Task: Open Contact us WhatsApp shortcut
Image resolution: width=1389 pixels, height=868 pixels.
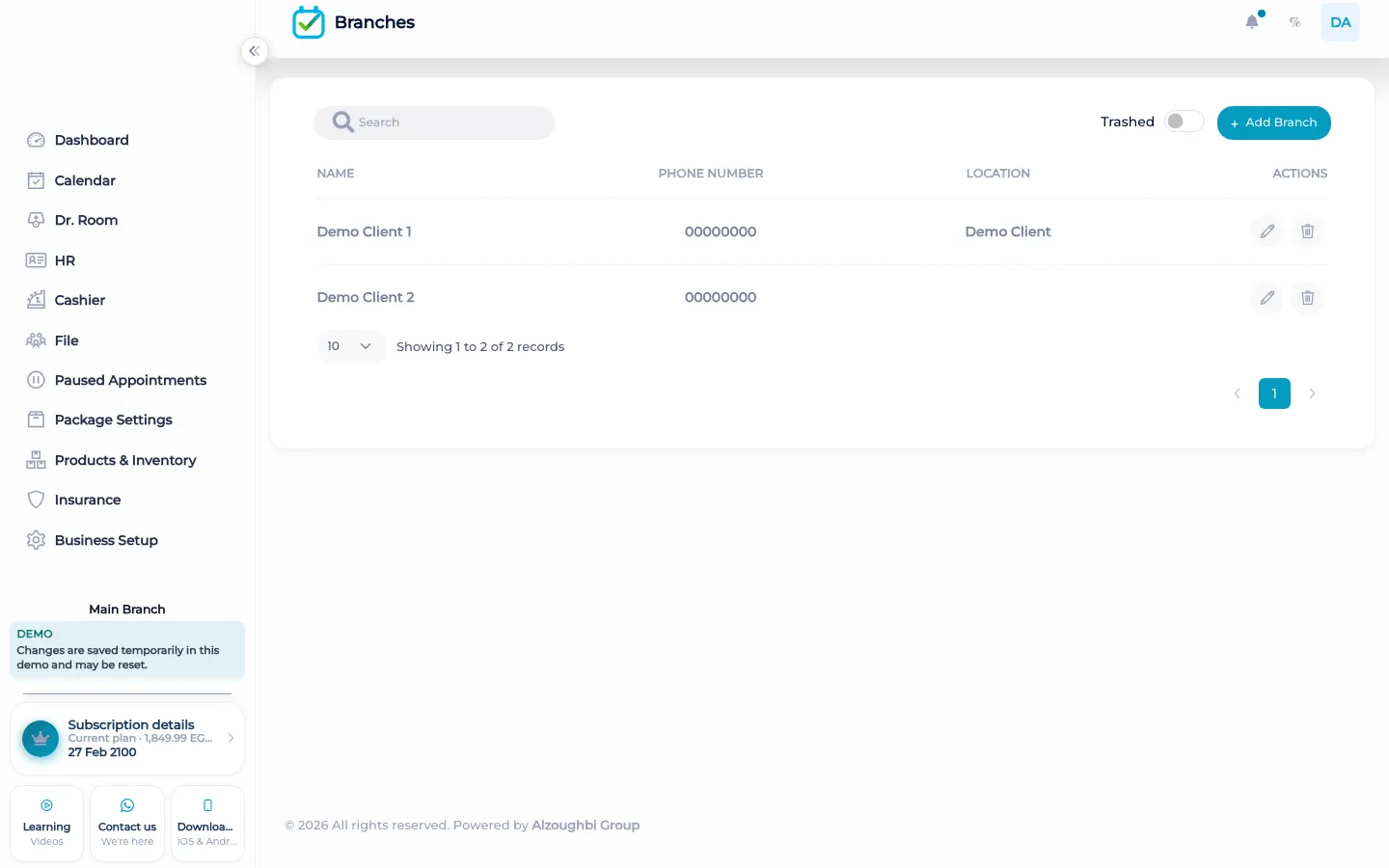Action: point(127,824)
